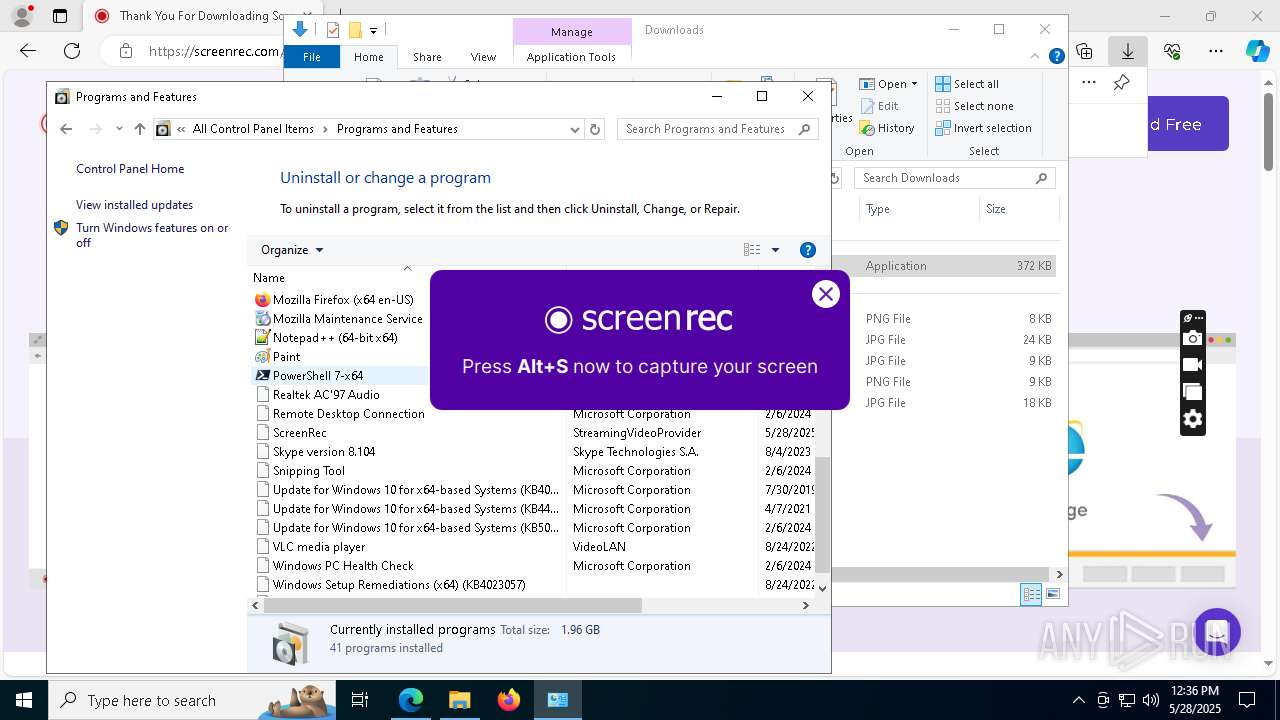Close the ScreenRec Alt+S popup
The height and width of the screenshot is (720, 1280).
coord(825,294)
